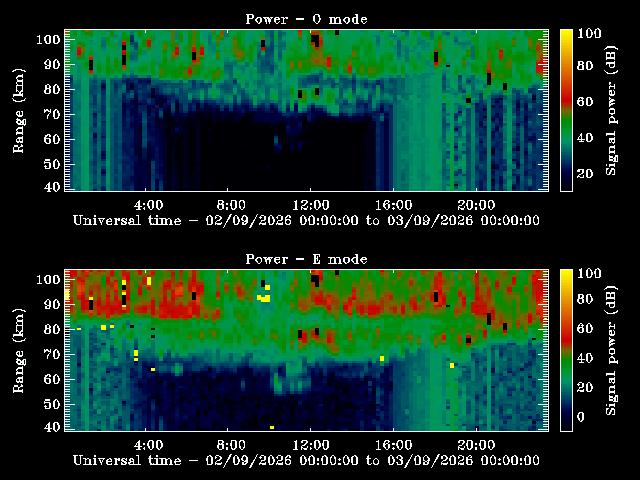
Task: Click the '40' range tick on O mode axis
Action: (x=53, y=187)
